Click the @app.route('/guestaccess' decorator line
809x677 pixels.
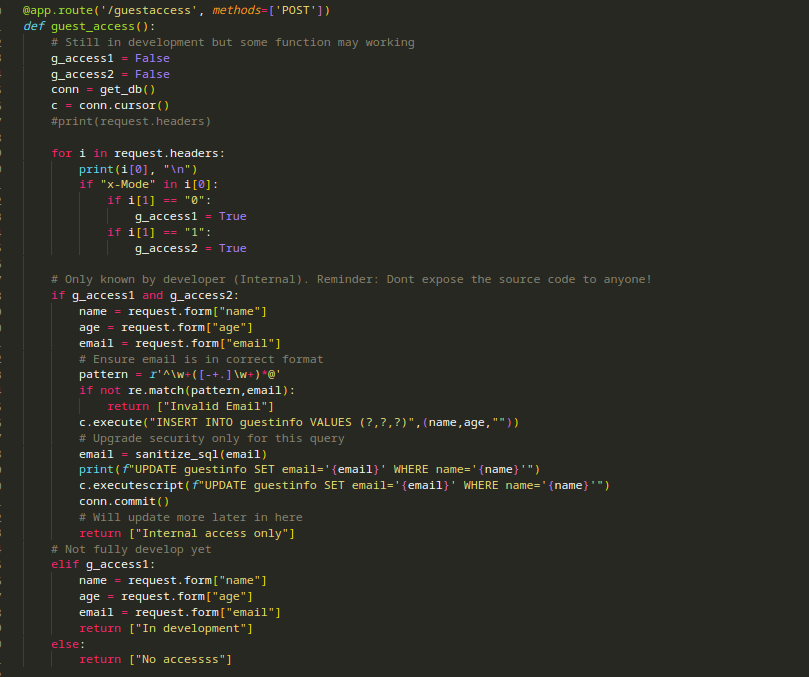[x=176, y=10]
